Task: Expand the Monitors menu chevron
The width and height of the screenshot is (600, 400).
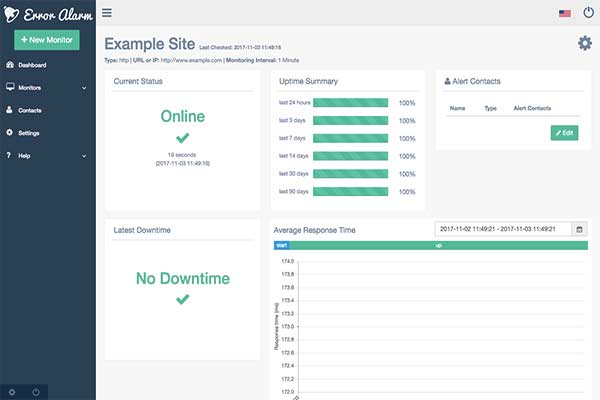Action: pyautogui.click(x=84, y=88)
